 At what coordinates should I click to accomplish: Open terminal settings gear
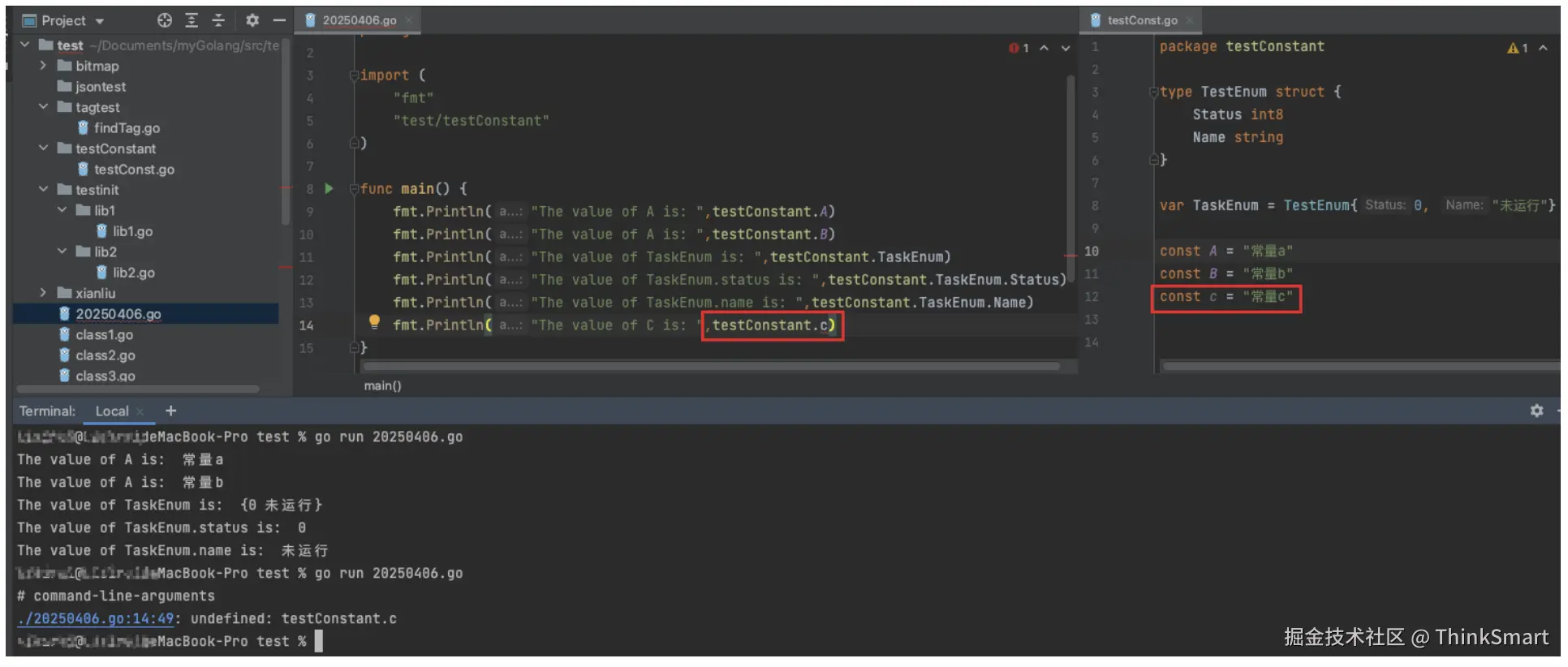point(1536,411)
